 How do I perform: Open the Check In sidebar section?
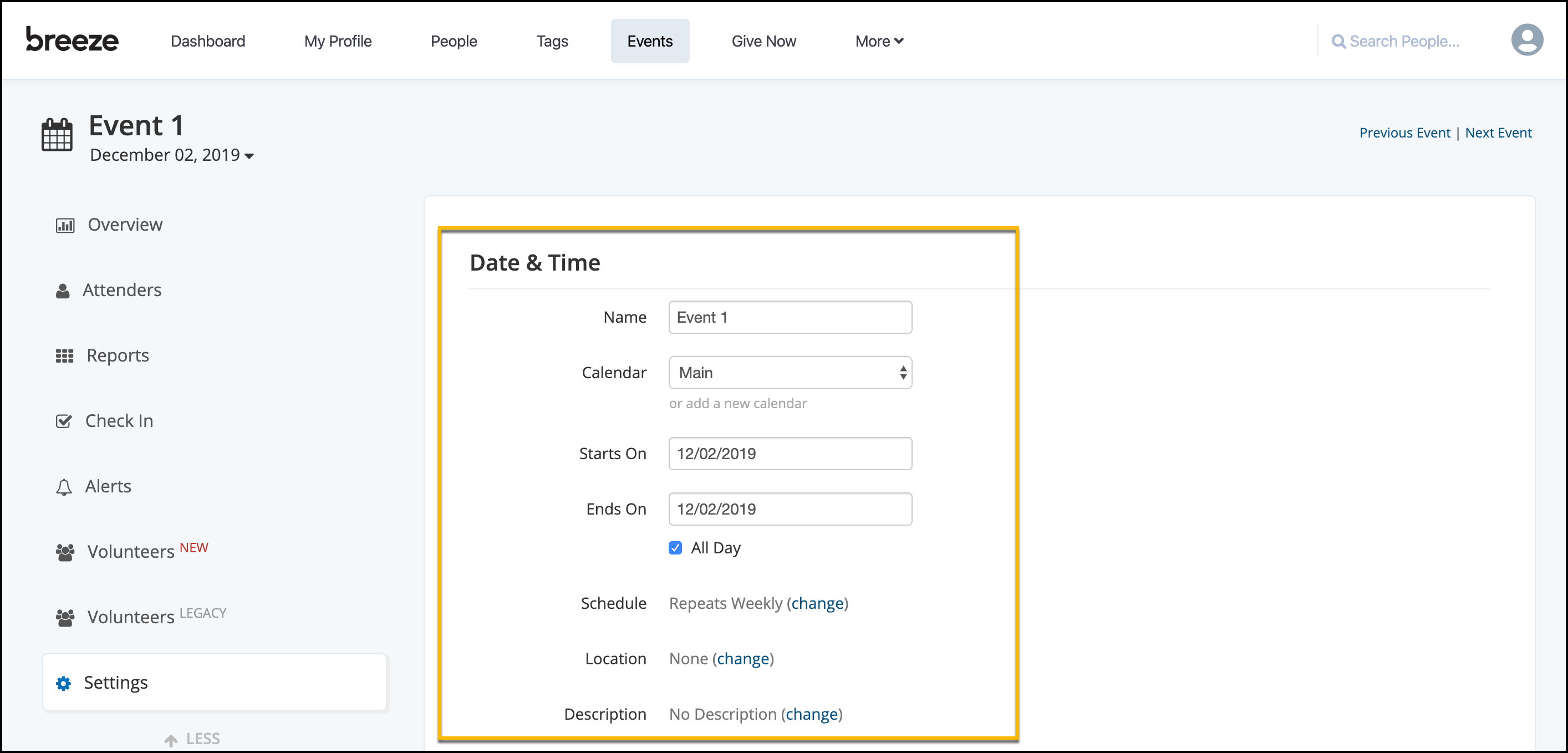[x=105, y=421]
